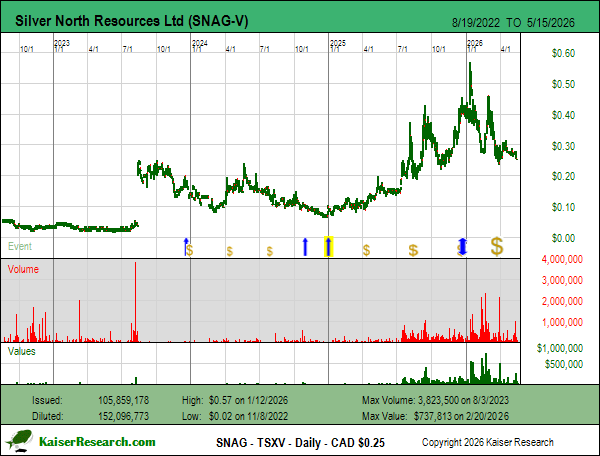Image resolution: width=600 pixels, height=456 pixels.
Task: Click the Issued shares value 105,859,178
Action: pos(123,401)
